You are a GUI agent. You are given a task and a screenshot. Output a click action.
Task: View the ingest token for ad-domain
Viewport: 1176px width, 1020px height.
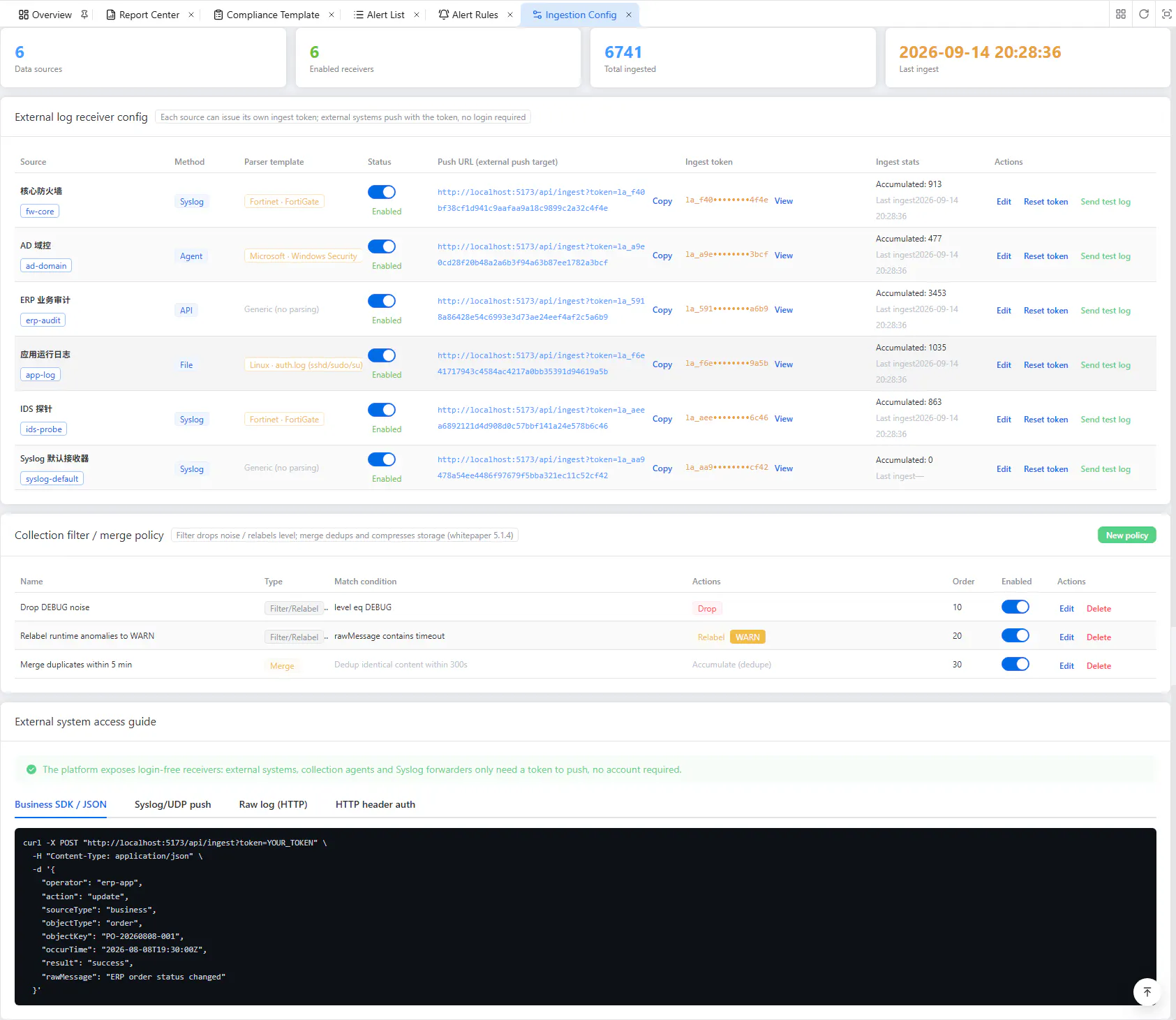coord(784,256)
